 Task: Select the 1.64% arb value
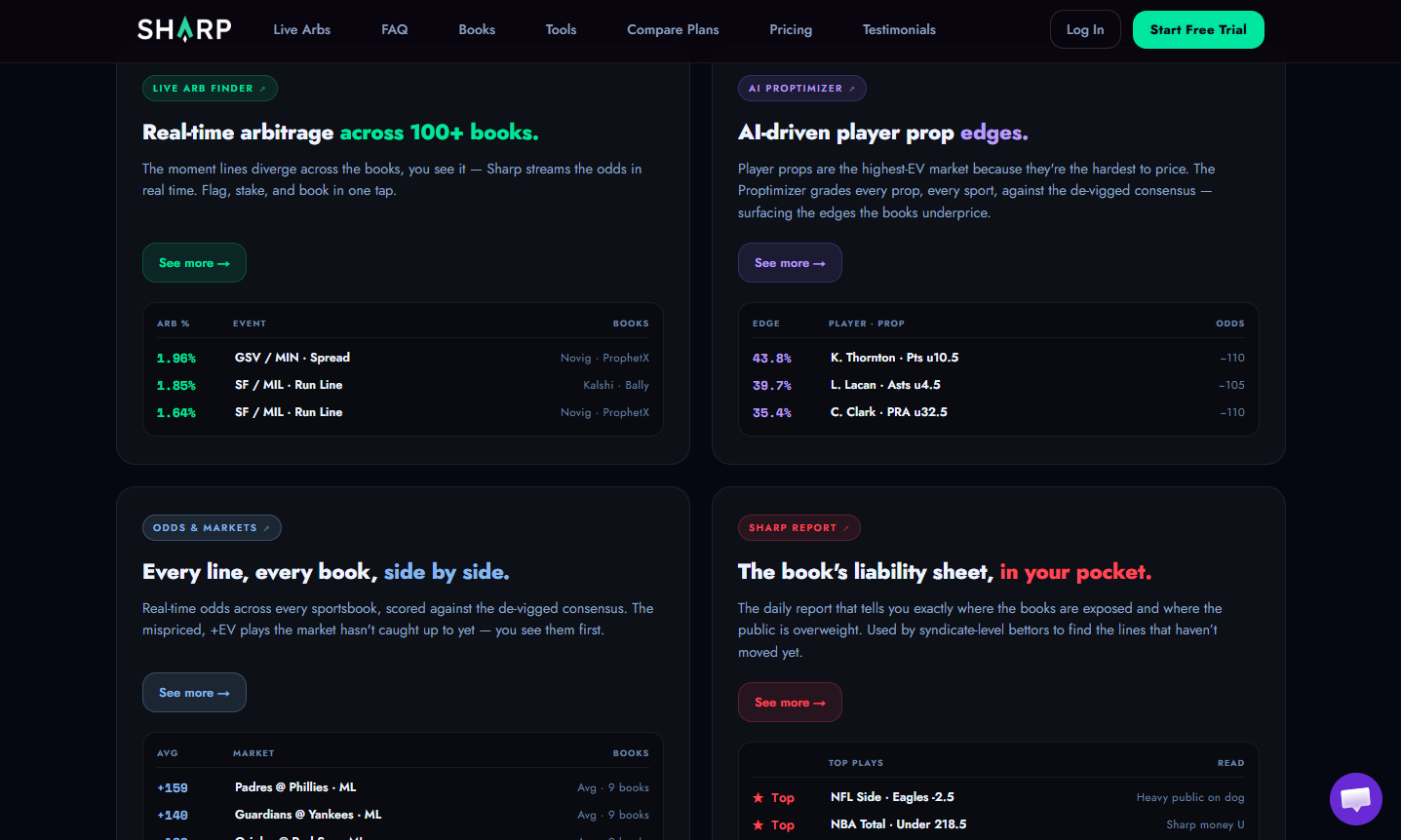(x=176, y=413)
